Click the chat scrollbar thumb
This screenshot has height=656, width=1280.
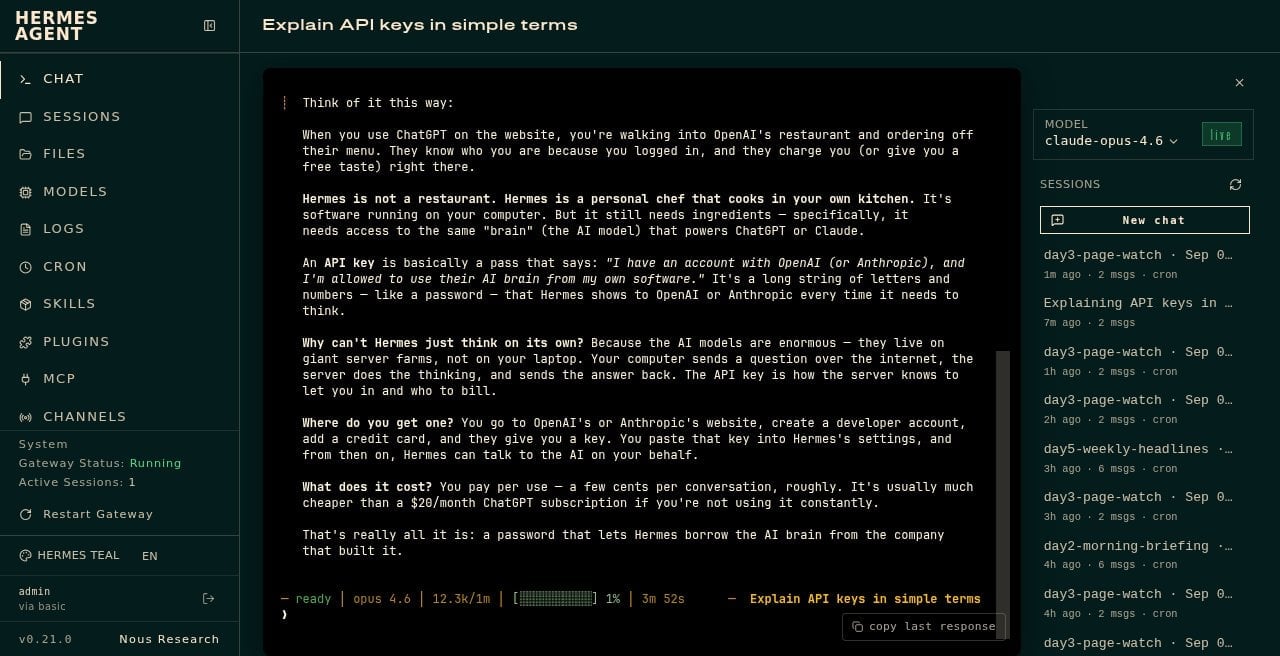(1003, 494)
